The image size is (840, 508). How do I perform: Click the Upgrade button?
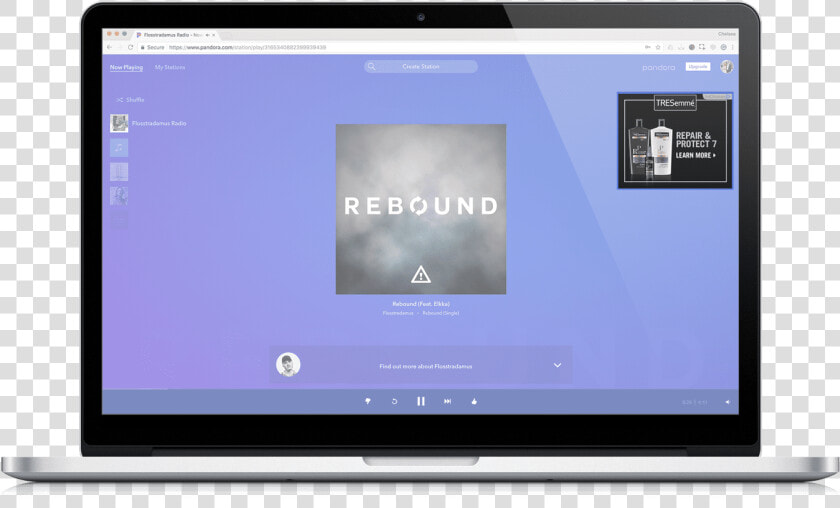[698, 67]
